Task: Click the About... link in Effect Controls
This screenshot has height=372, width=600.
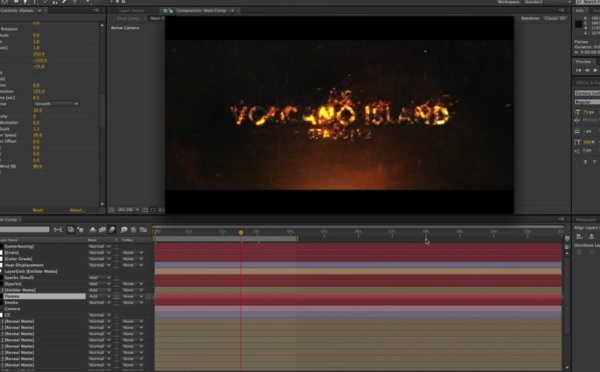Action: coord(77,210)
